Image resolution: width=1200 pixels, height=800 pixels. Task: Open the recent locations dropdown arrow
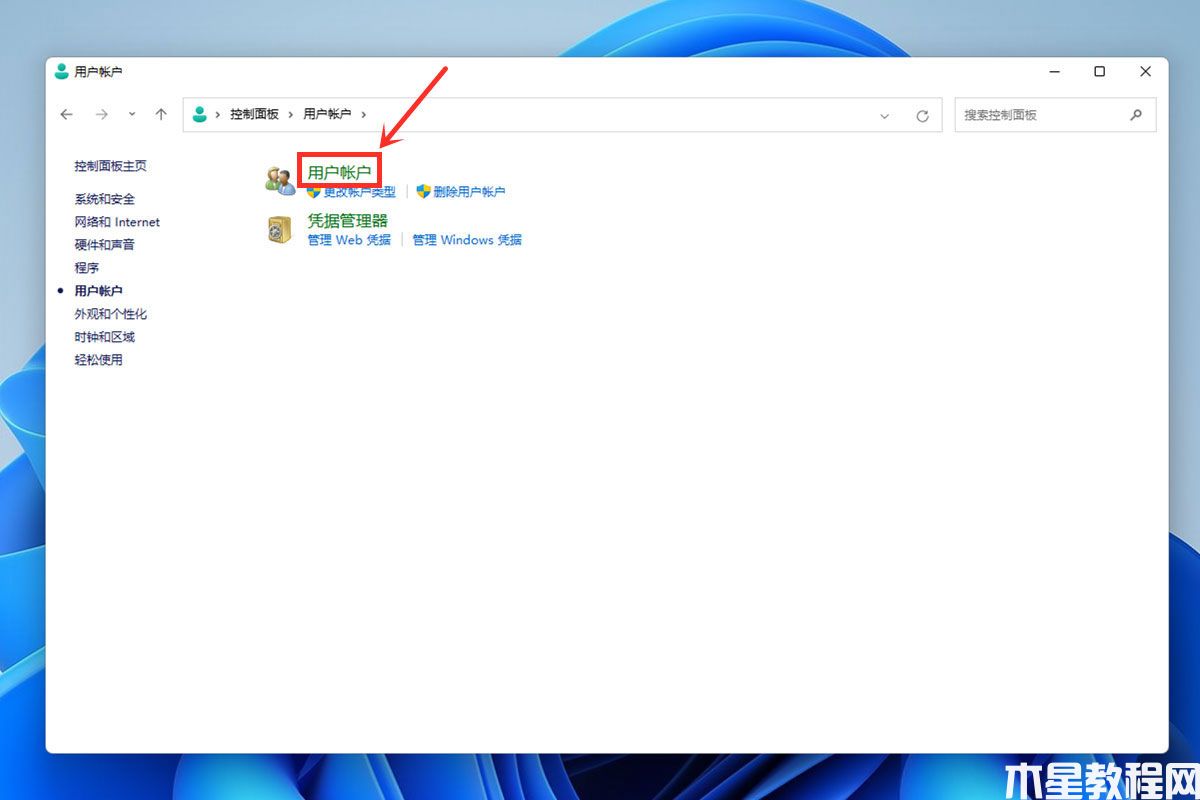132,115
